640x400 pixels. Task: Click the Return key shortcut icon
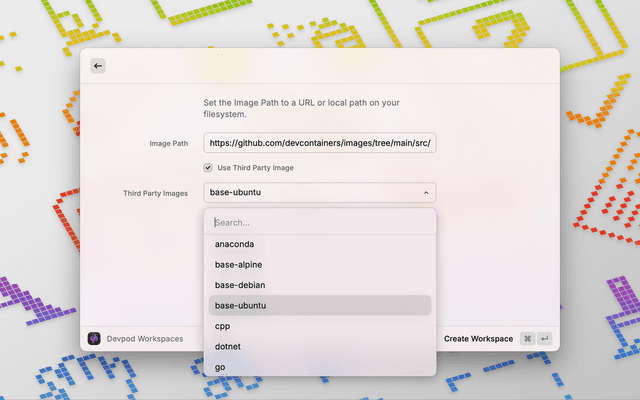click(544, 339)
